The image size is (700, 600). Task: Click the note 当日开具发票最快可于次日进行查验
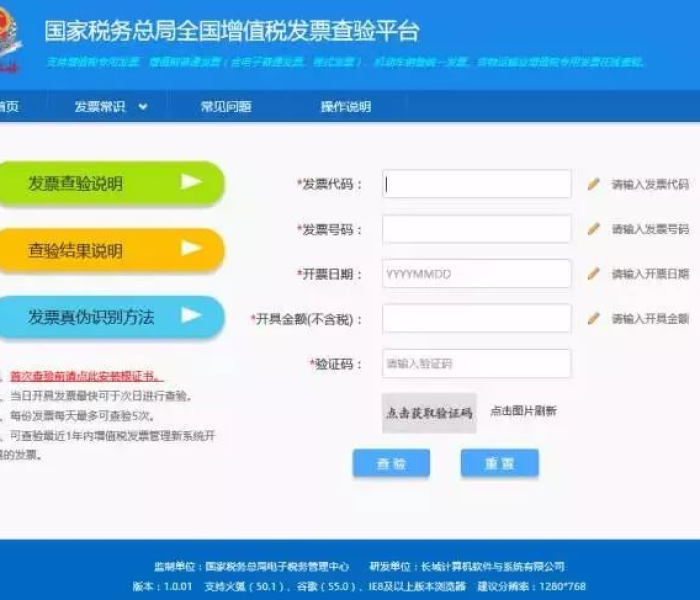(101, 396)
